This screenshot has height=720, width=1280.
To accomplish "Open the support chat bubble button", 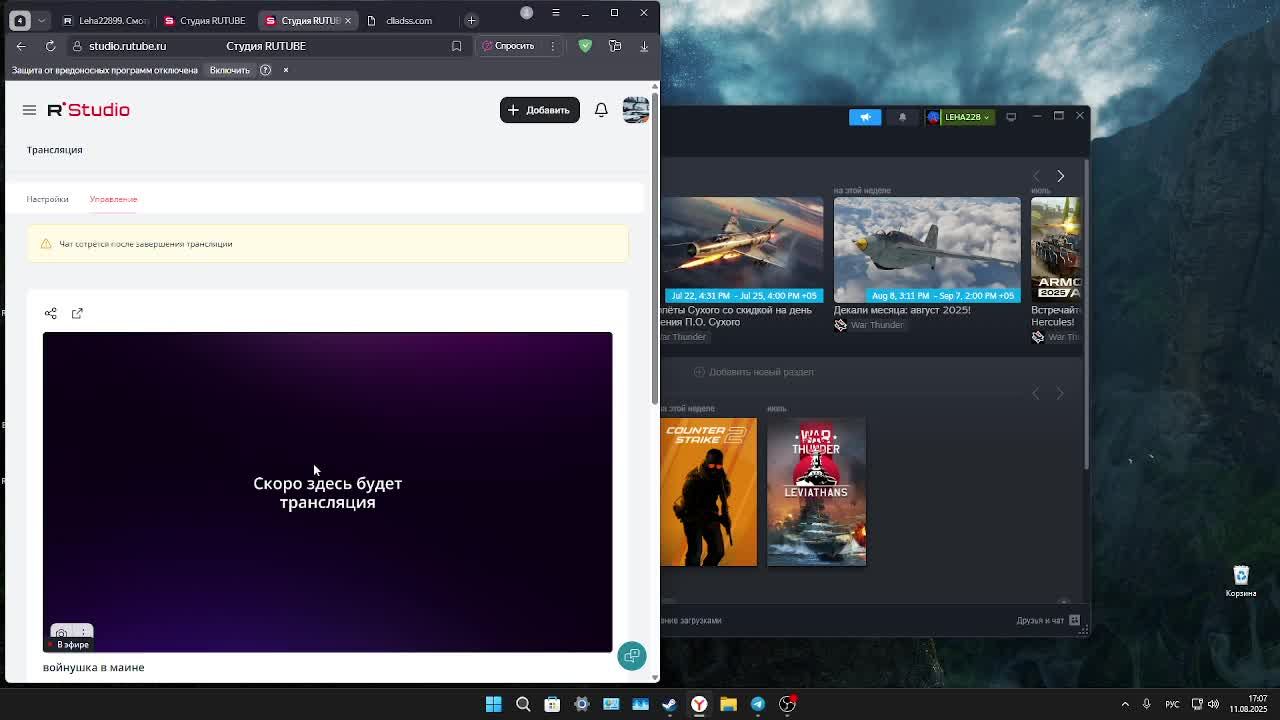I will coord(632,656).
